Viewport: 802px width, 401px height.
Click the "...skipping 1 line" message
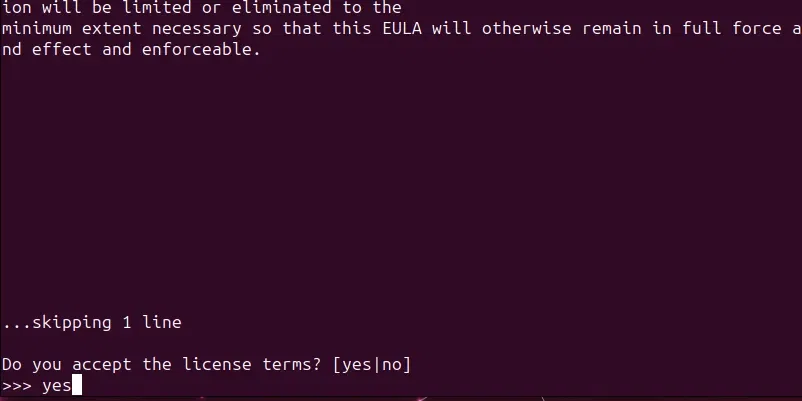[92, 322]
